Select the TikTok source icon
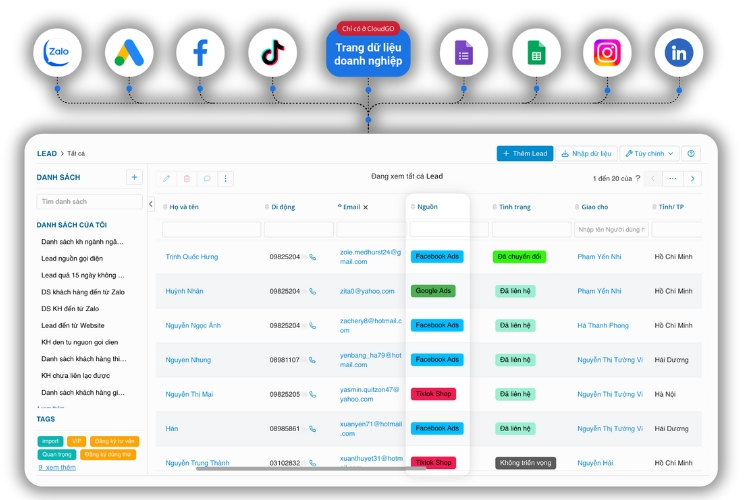This screenshot has height=500, width=750. (x=273, y=54)
